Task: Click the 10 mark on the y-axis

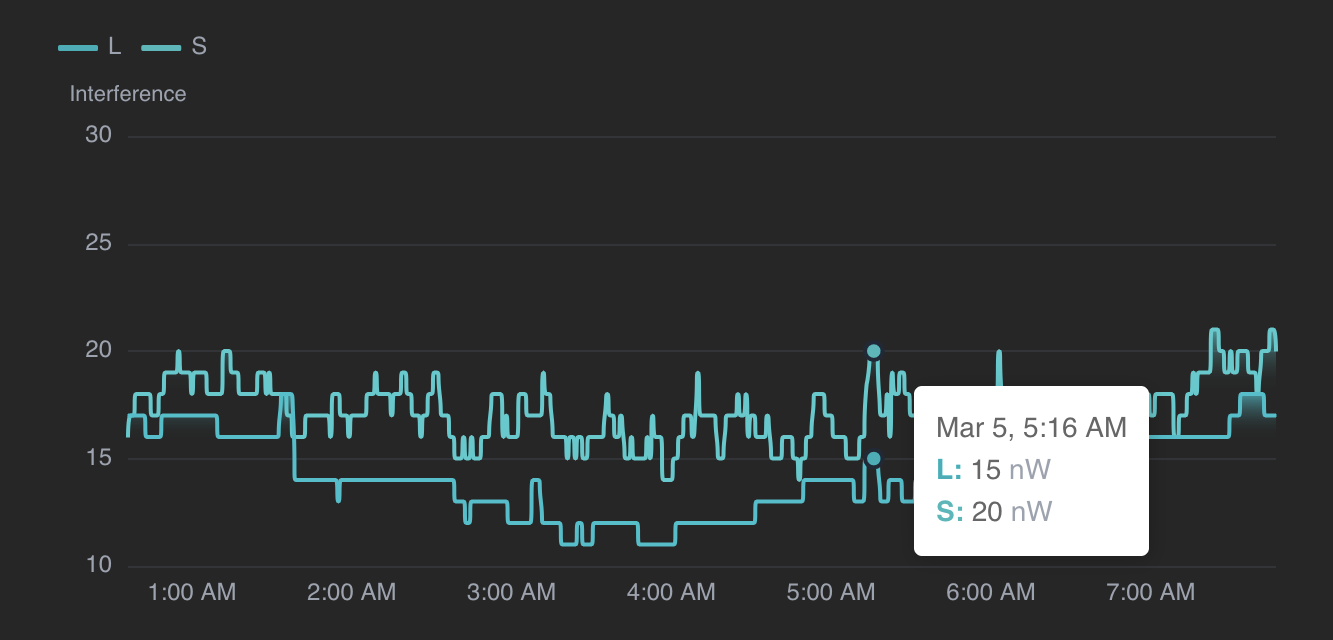Action: [99, 564]
